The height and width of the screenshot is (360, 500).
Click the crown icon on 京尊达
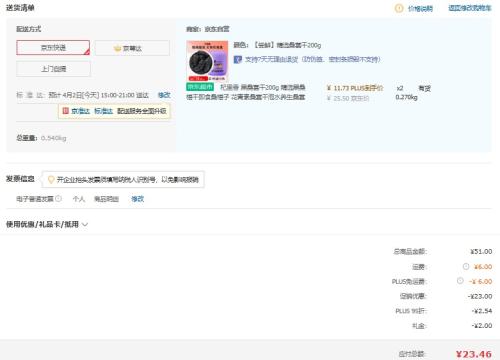pos(117,49)
